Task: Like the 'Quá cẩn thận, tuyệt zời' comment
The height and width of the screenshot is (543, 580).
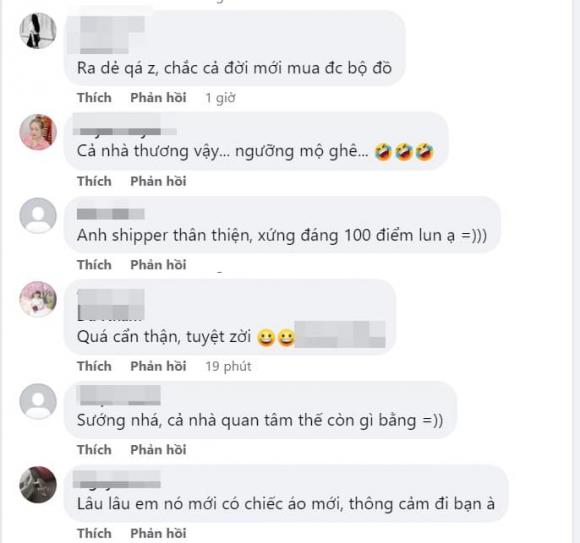Action: [94, 366]
